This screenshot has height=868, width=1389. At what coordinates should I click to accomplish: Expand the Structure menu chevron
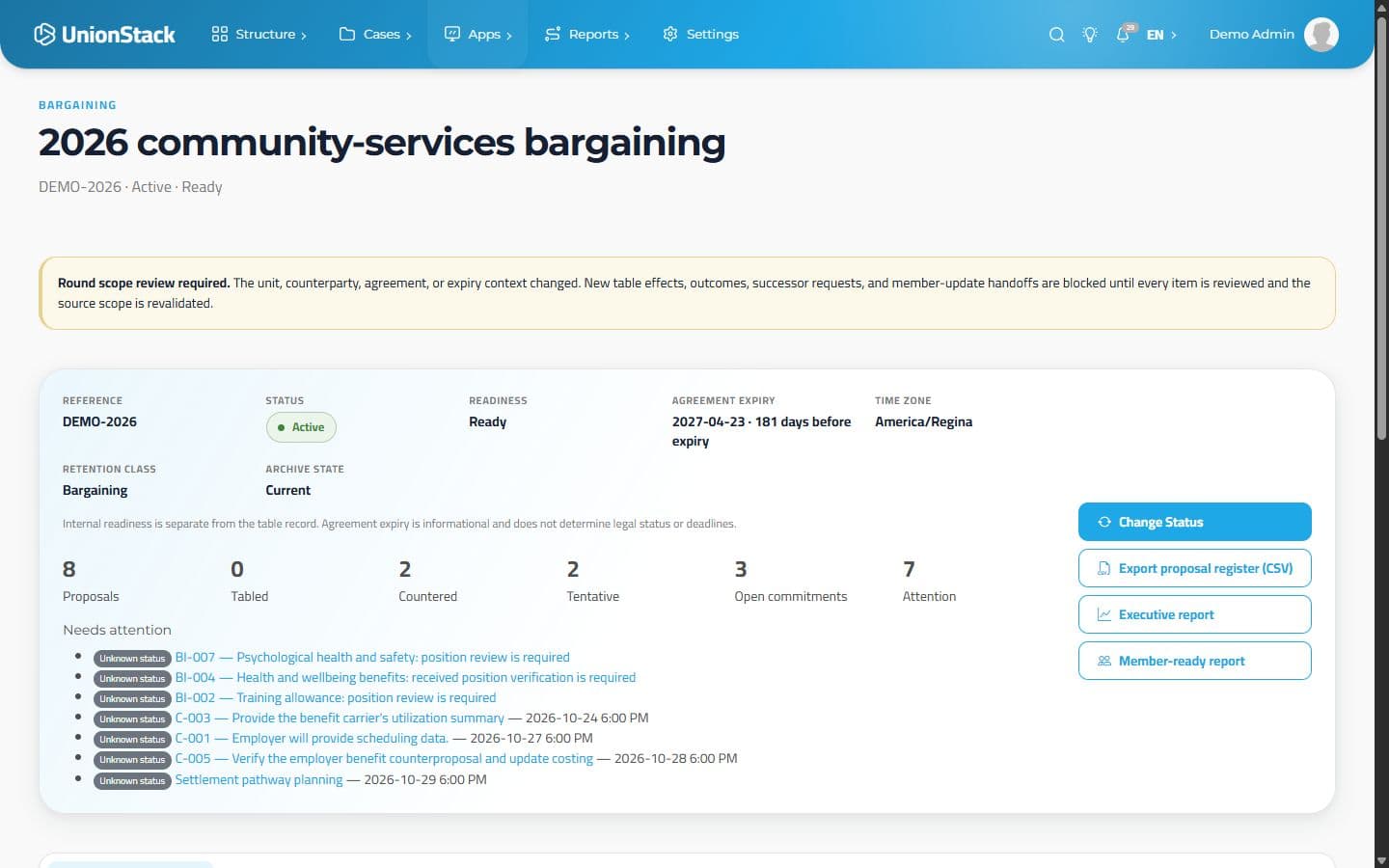coord(304,36)
